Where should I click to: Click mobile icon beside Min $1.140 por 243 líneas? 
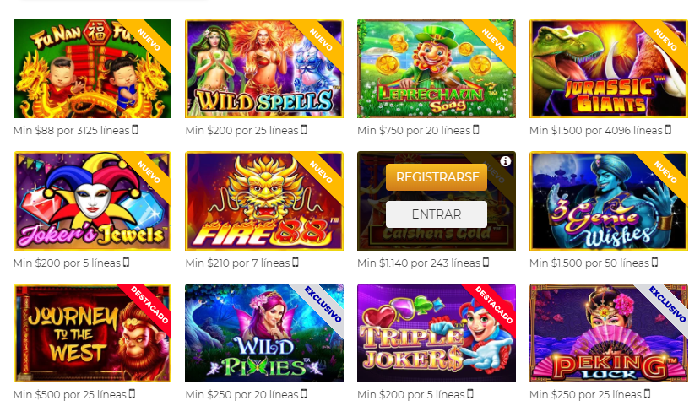(486, 262)
